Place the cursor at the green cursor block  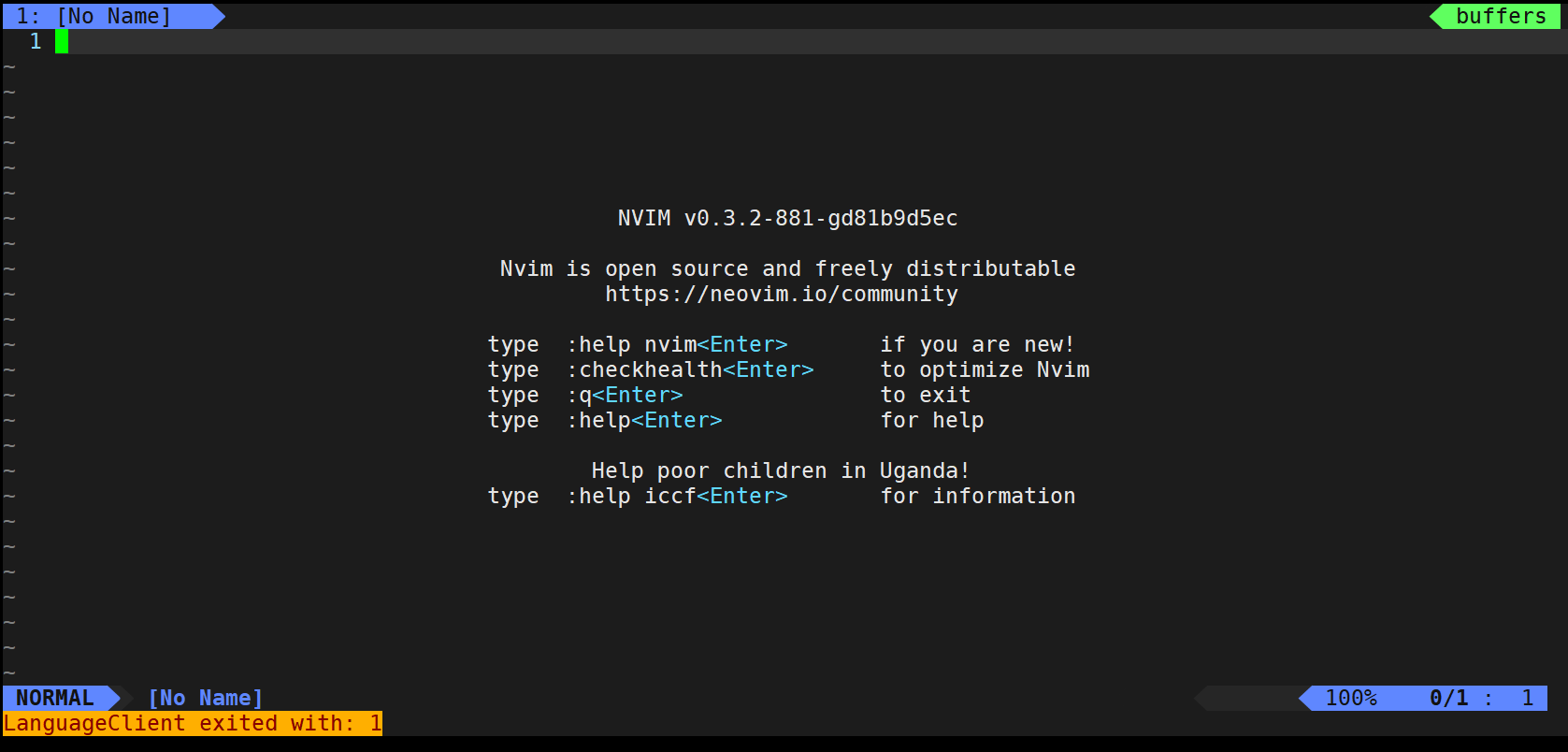pos(62,41)
